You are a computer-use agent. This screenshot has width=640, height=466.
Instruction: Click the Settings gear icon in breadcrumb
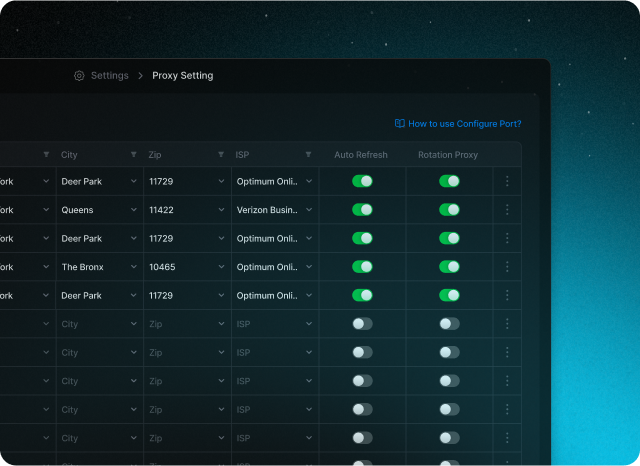[79, 76]
